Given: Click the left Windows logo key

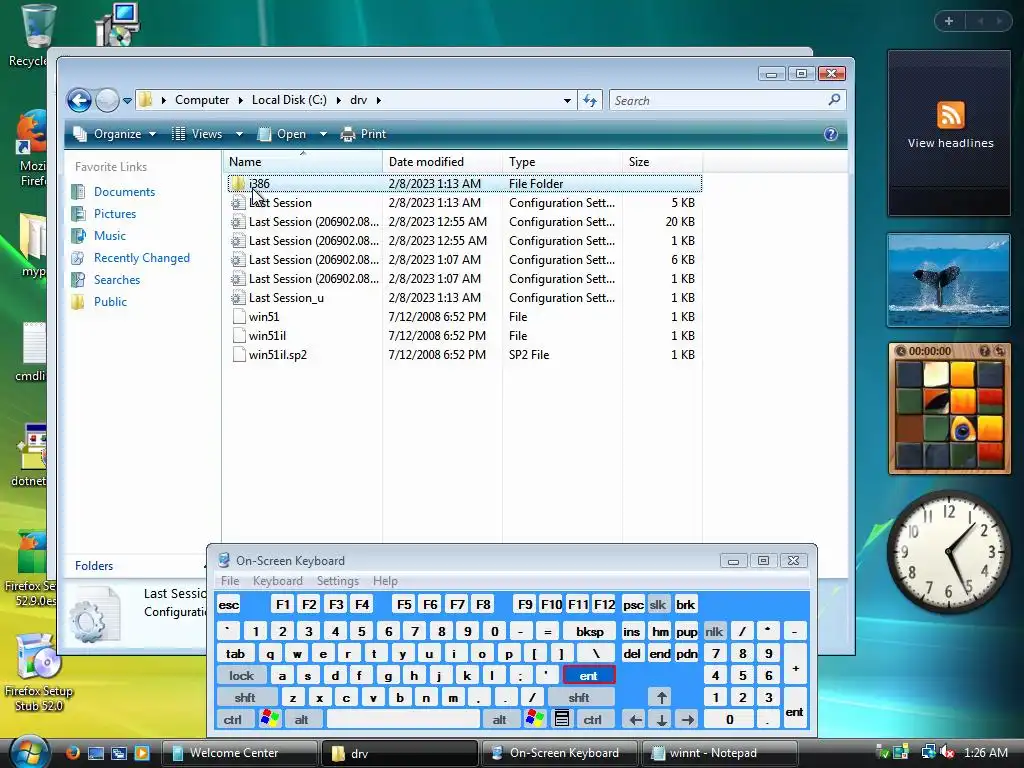Looking at the screenshot, I should [269, 720].
